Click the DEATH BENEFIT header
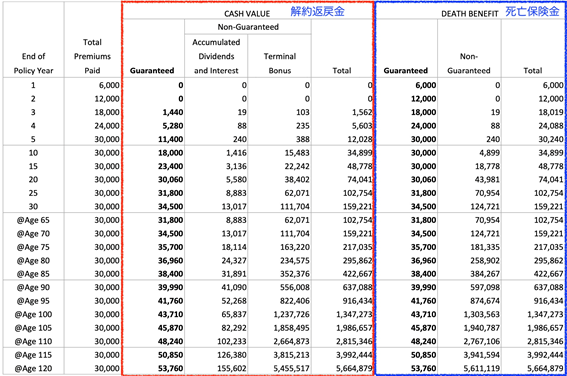Screen dimensions: 567x376 click(470, 14)
